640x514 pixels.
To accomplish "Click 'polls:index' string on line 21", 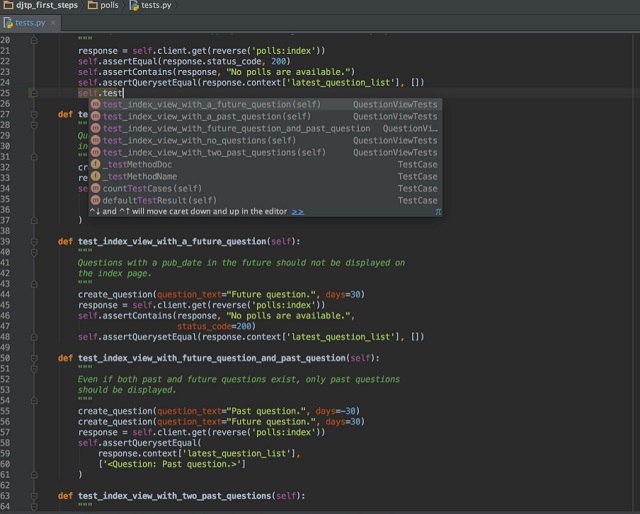I will point(284,51).
